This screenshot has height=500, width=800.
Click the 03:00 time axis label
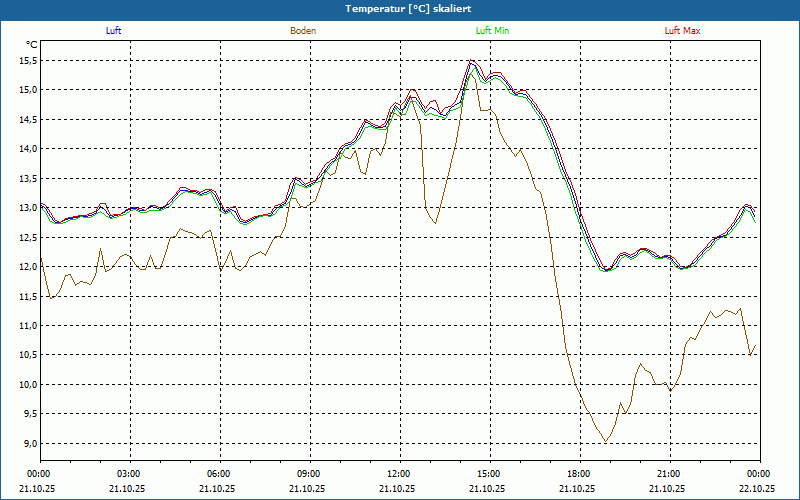131,474
